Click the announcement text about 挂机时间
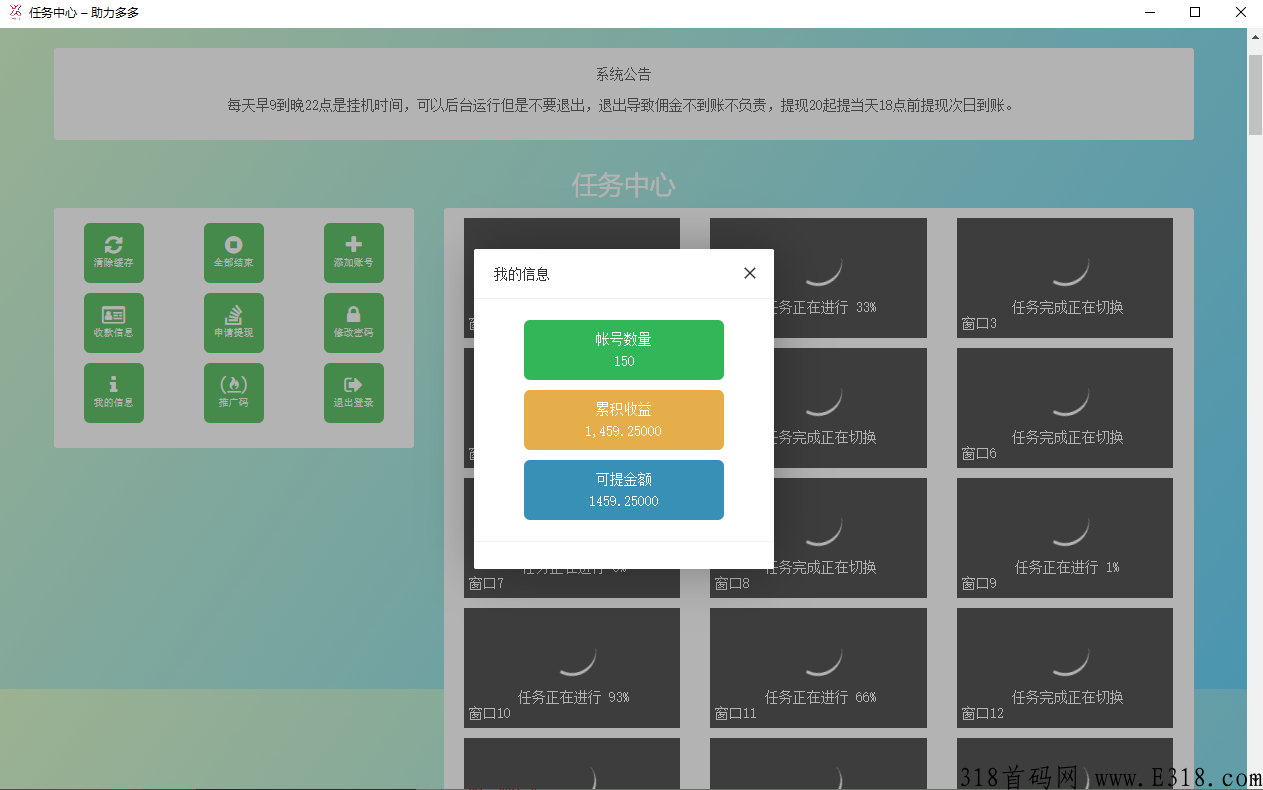The height and width of the screenshot is (790, 1263). (x=623, y=104)
